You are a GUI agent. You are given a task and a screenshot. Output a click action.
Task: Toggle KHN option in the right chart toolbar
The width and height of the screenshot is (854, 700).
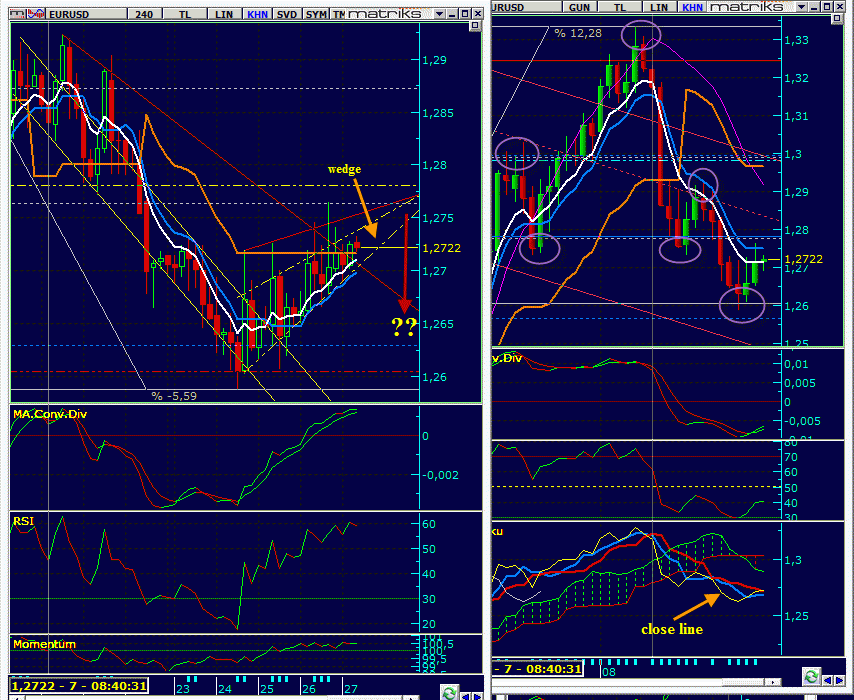click(691, 7)
